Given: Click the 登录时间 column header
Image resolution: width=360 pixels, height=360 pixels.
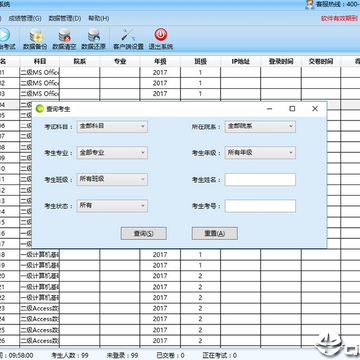Looking at the screenshot, I should (281, 62).
